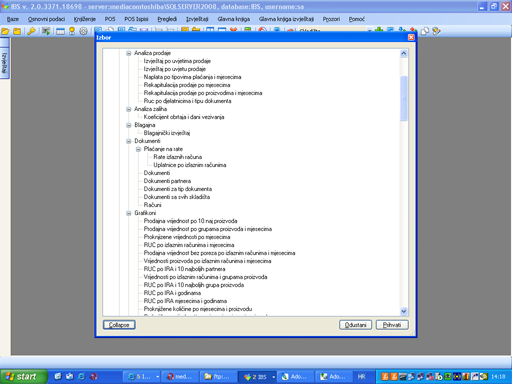
Task: Collapse the Dokumenti tree node
Action: pyautogui.click(x=129, y=141)
